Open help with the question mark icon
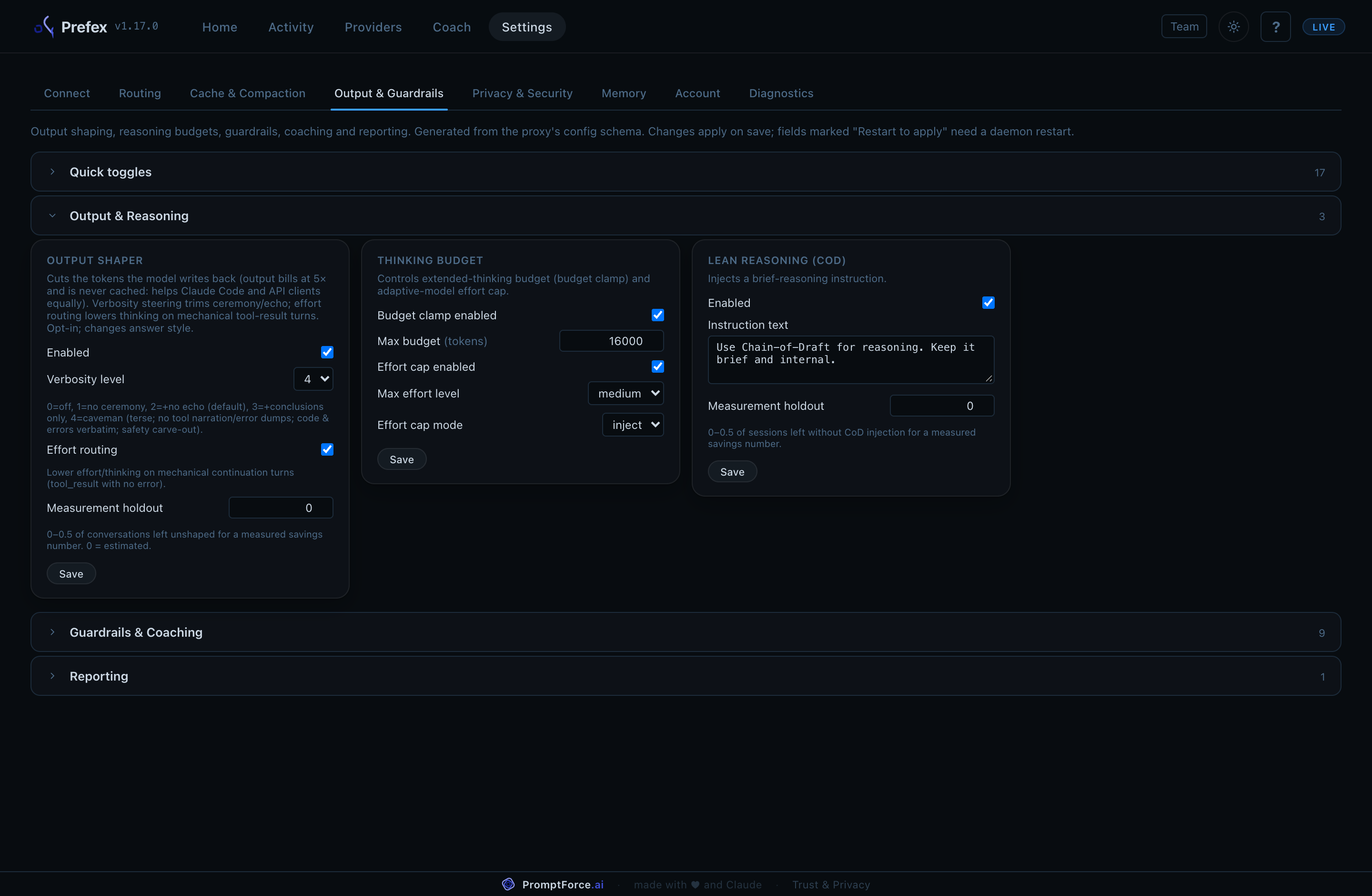Image resolution: width=1372 pixels, height=896 pixels. coord(1276,27)
